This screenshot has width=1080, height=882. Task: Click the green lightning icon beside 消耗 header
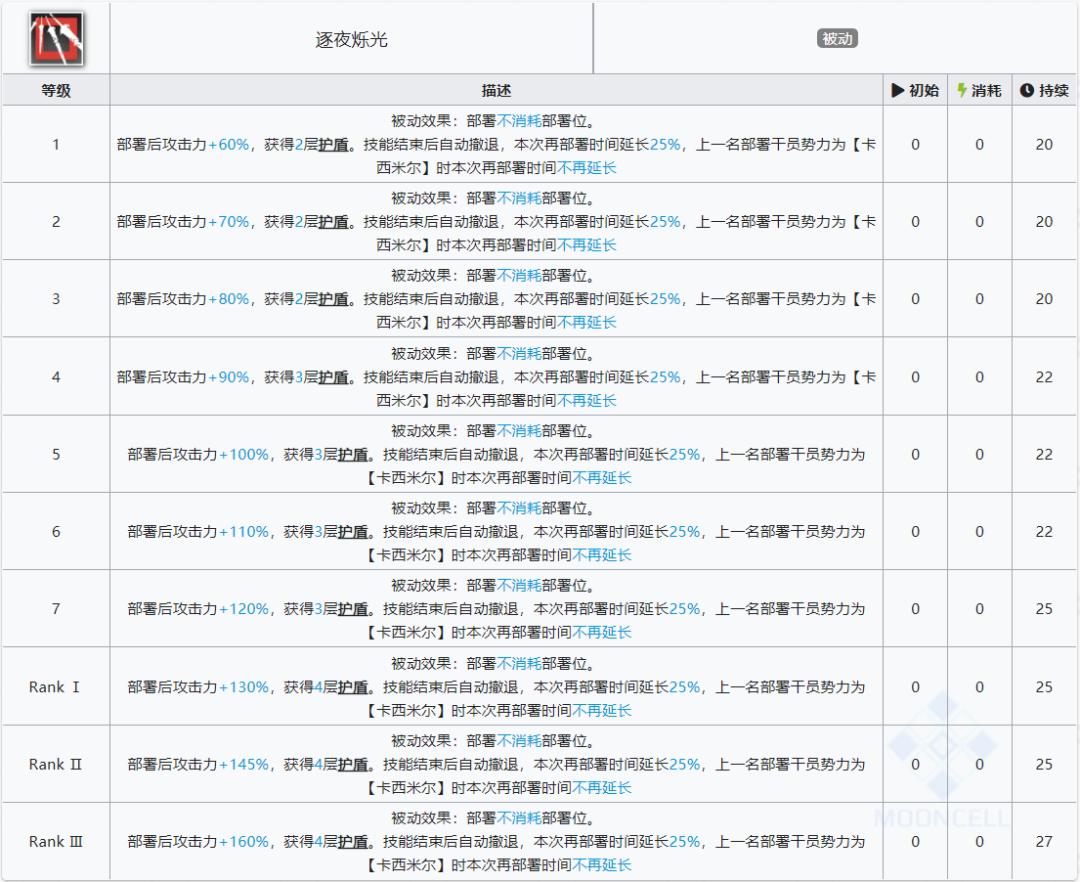[x=961, y=89]
